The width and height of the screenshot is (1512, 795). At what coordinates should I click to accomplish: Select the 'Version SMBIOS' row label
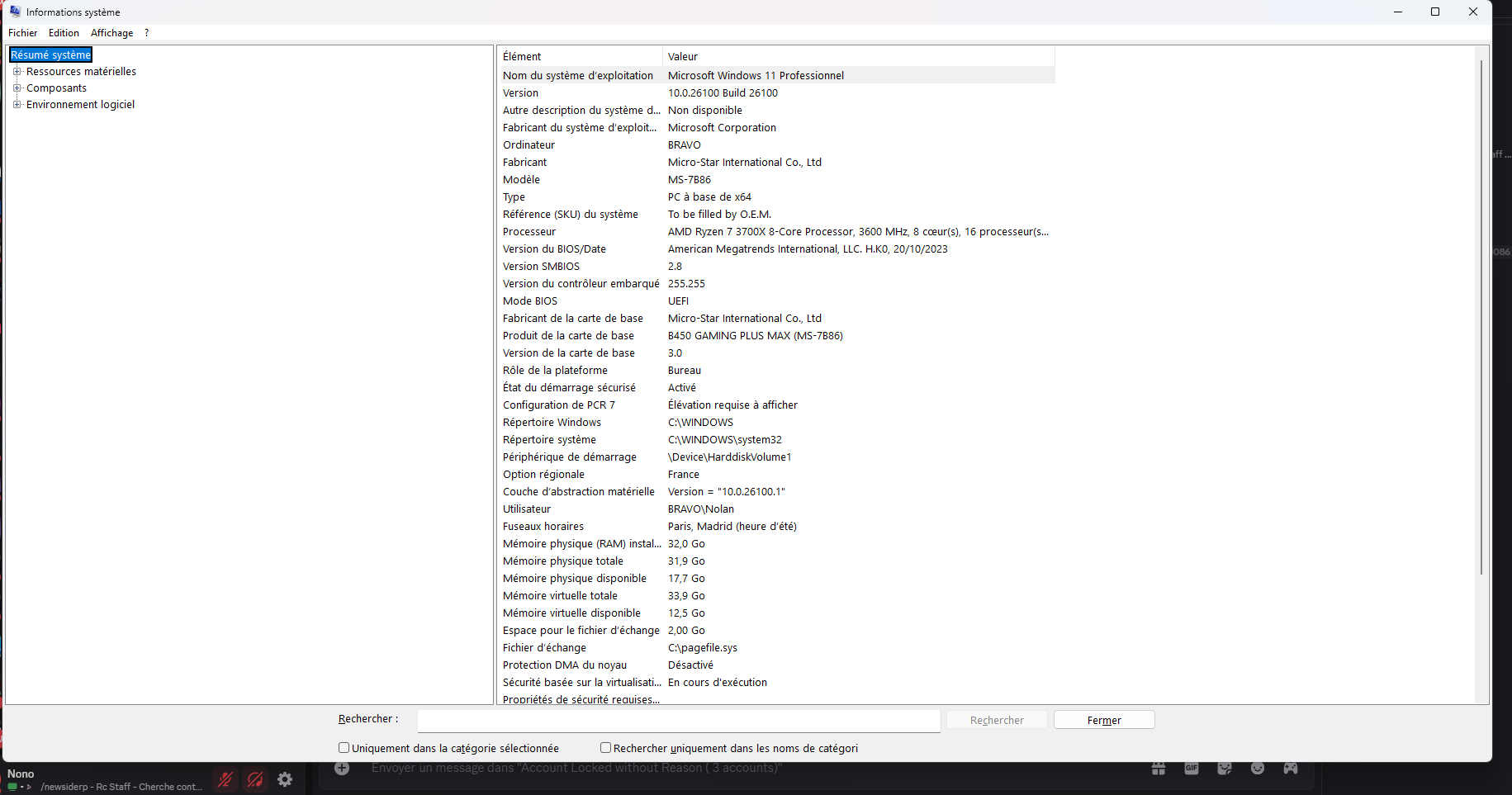(541, 266)
